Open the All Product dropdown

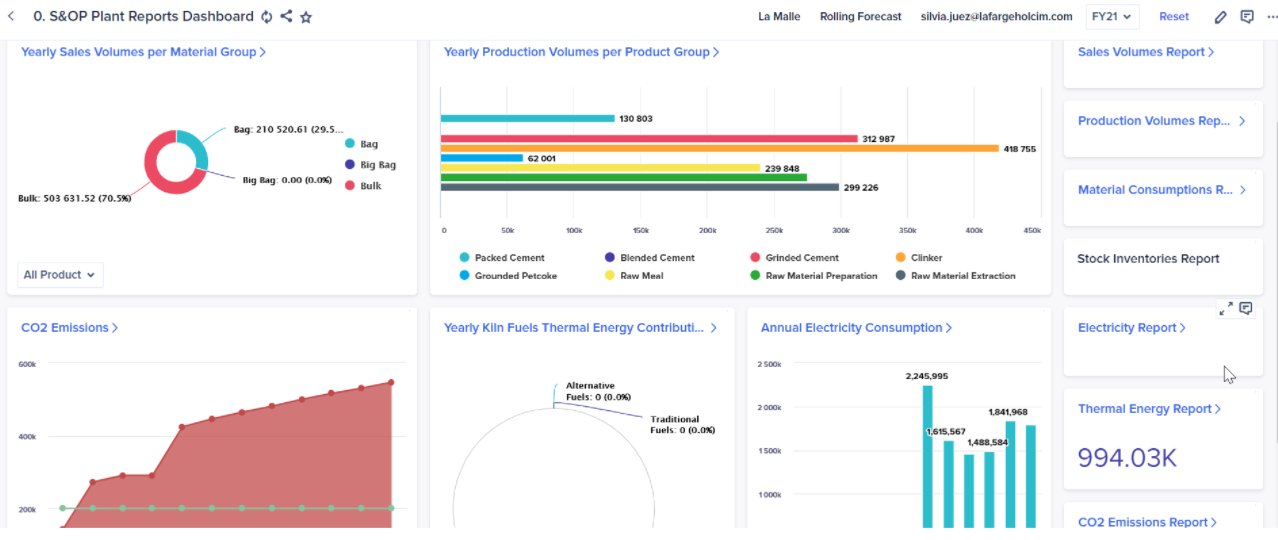60,275
